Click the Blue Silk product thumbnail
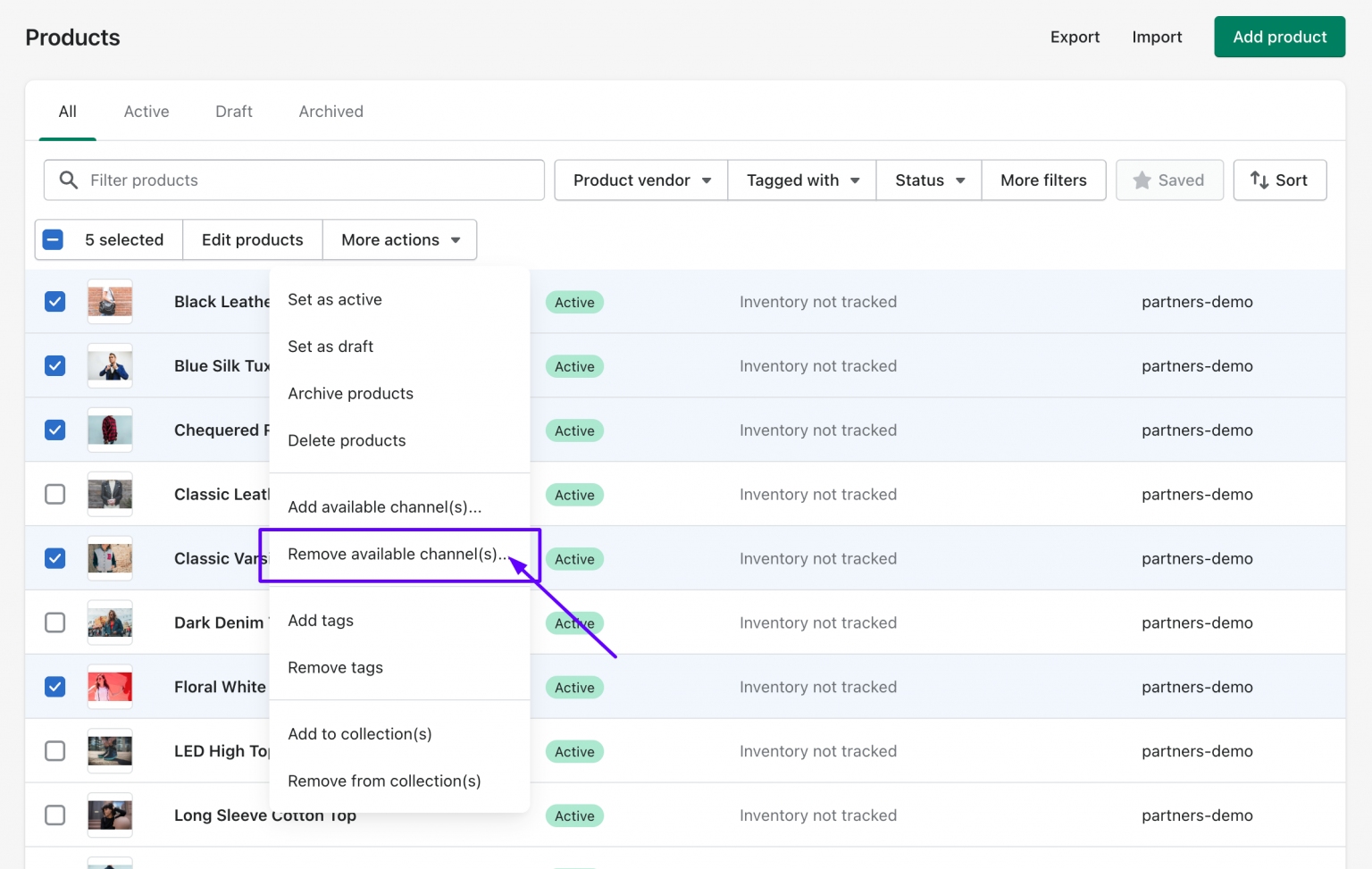 coord(109,365)
